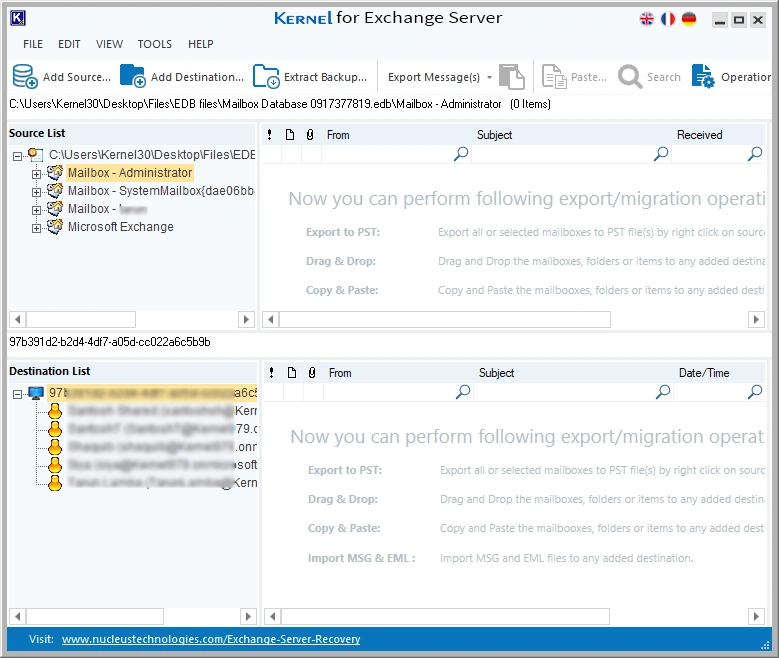Viewport: 779px width, 658px height.
Task: Open the VIEW menu
Action: click(x=110, y=44)
